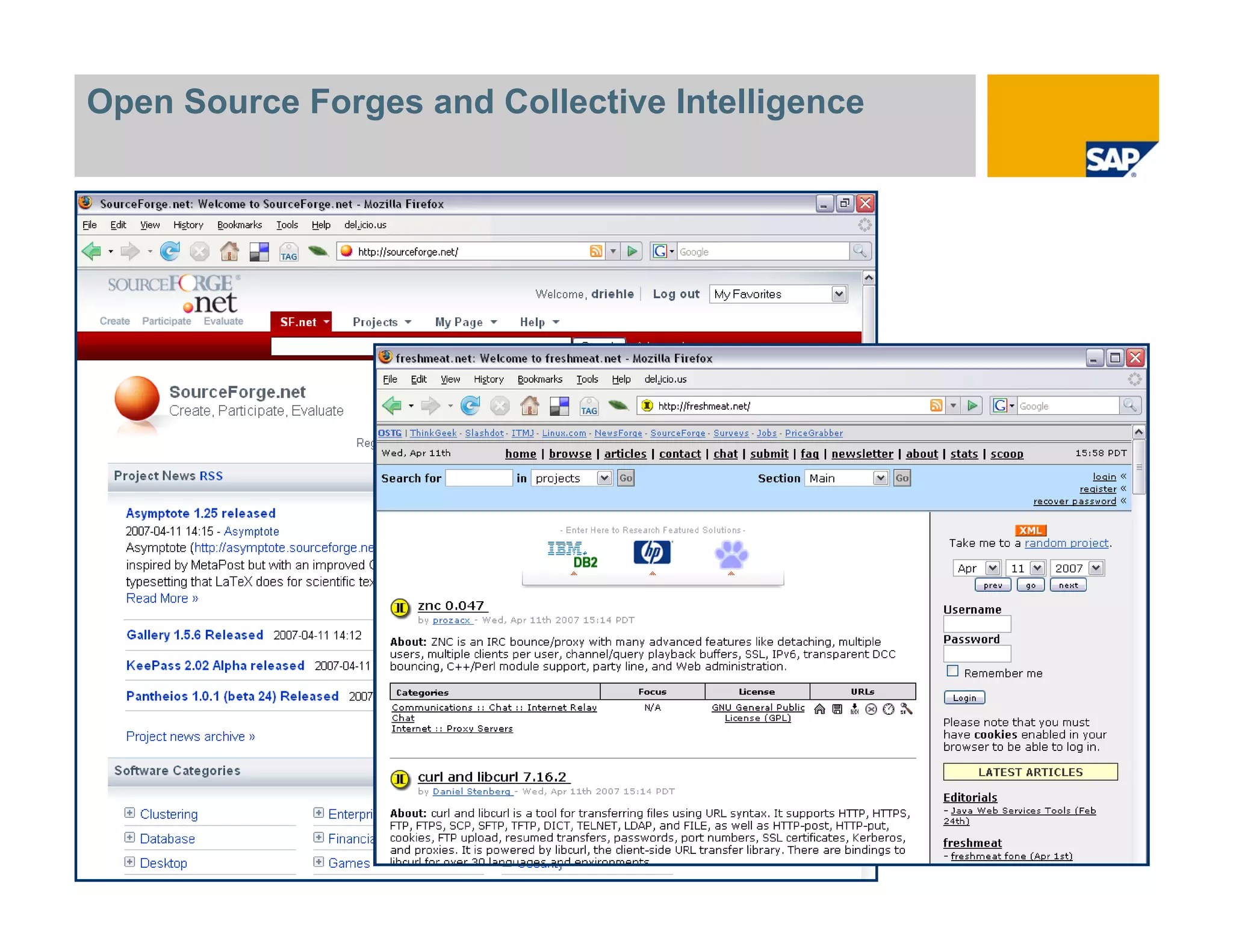Viewport: 1233px width, 952px height.
Task: Open the My Favorites dropdown
Action: (839, 294)
